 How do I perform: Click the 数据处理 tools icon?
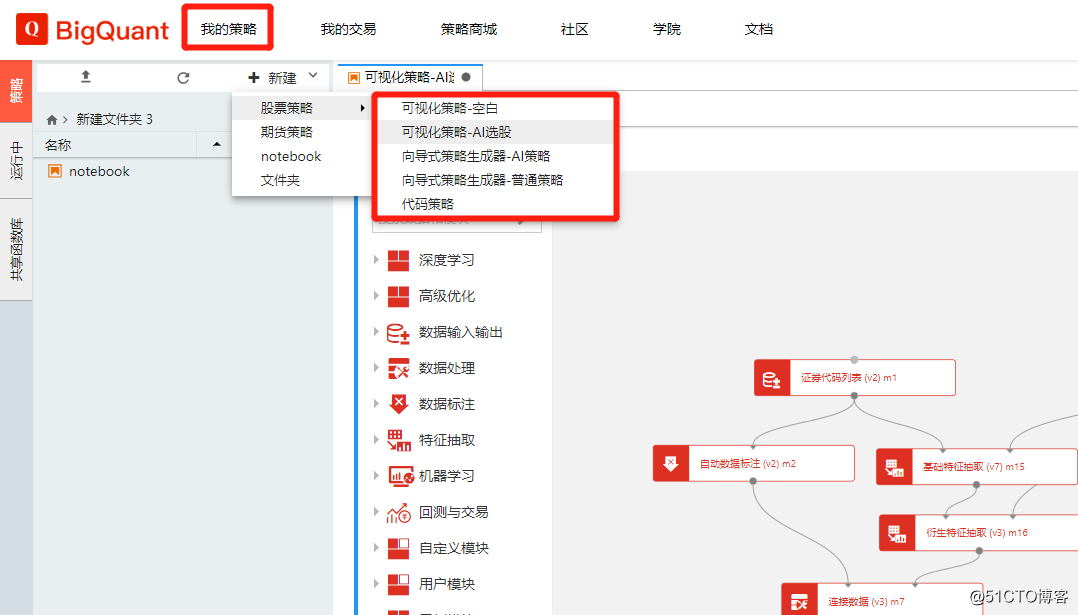coord(398,368)
